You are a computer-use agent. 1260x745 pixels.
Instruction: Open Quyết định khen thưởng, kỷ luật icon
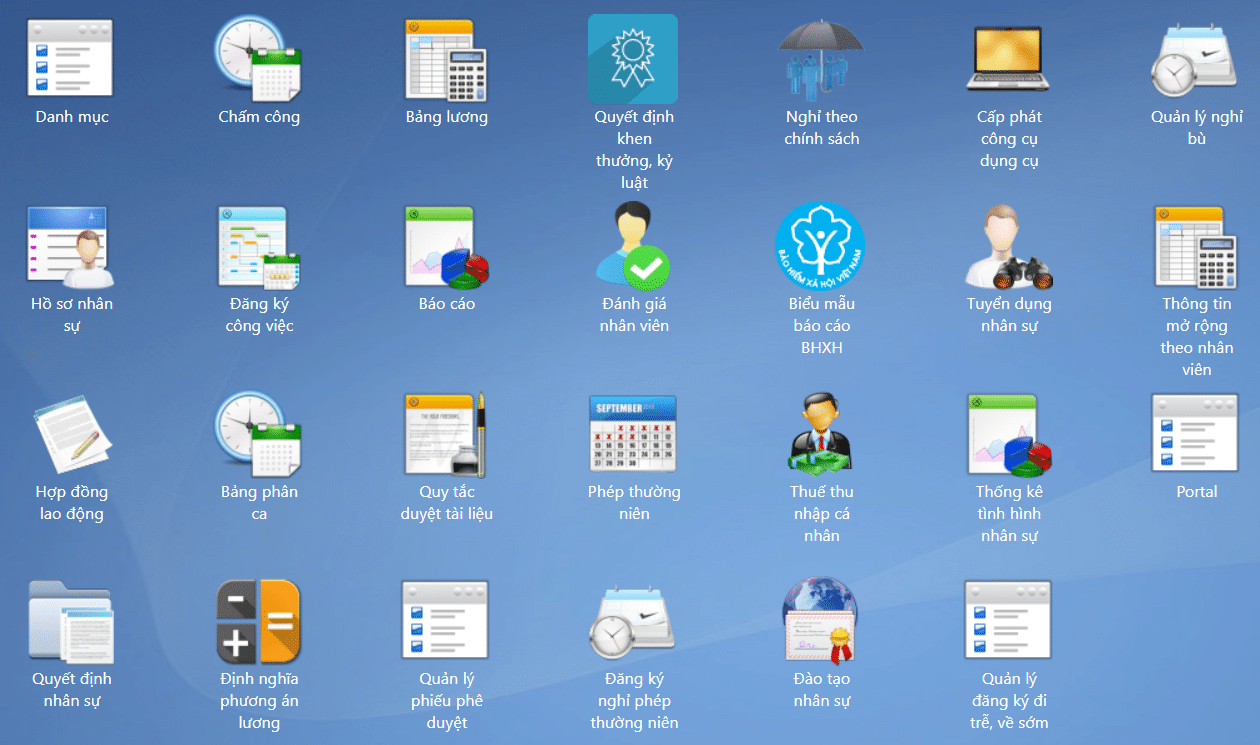(x=633, y=59)
